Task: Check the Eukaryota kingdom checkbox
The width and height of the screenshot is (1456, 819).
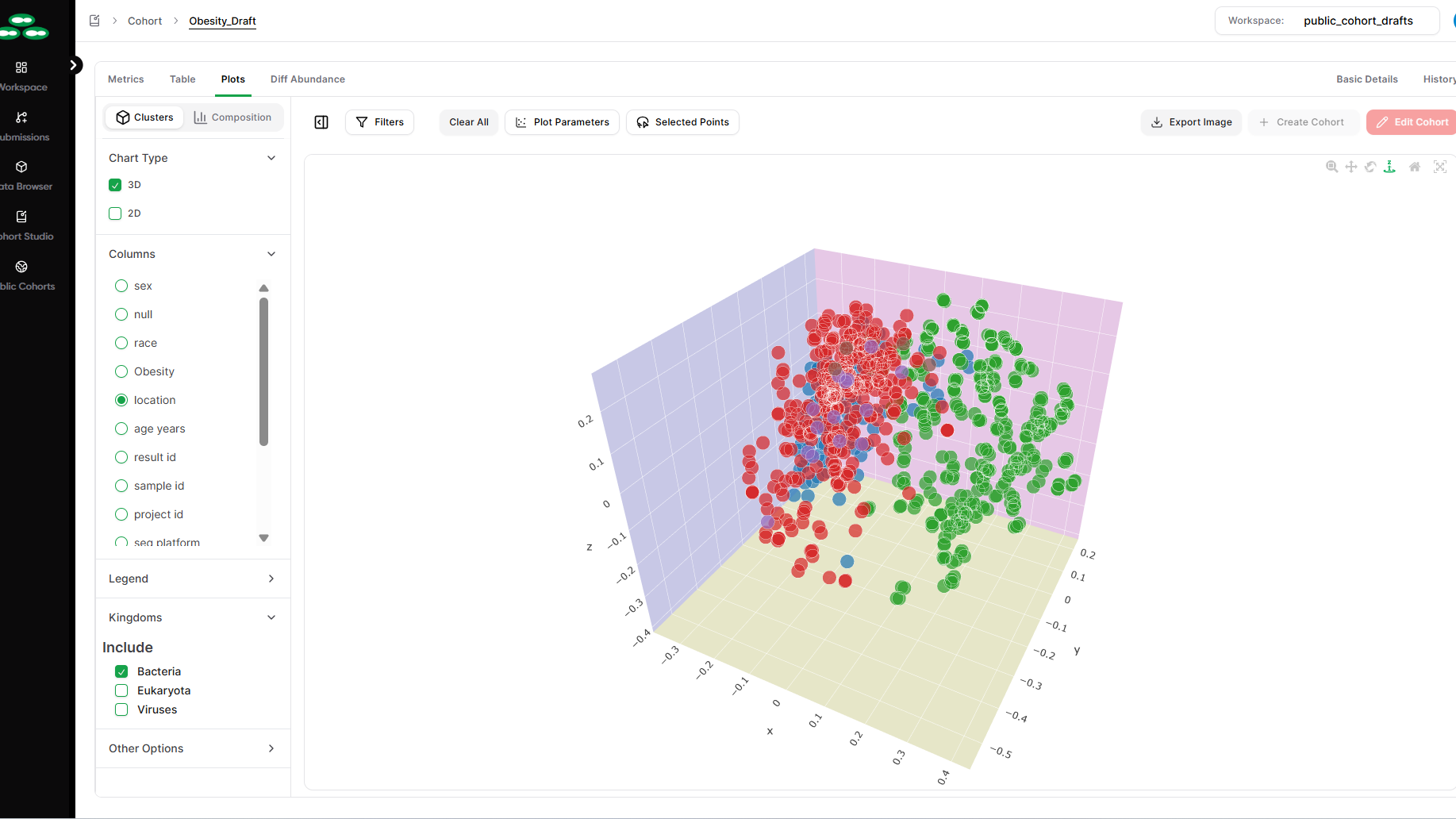Action: click(x=121, y=690)
